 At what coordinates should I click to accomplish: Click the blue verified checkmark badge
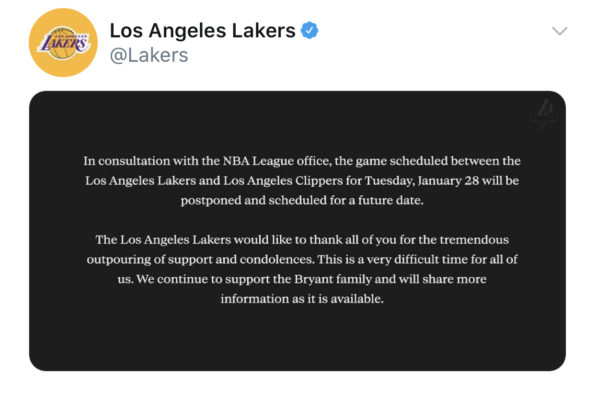(309, 30)
